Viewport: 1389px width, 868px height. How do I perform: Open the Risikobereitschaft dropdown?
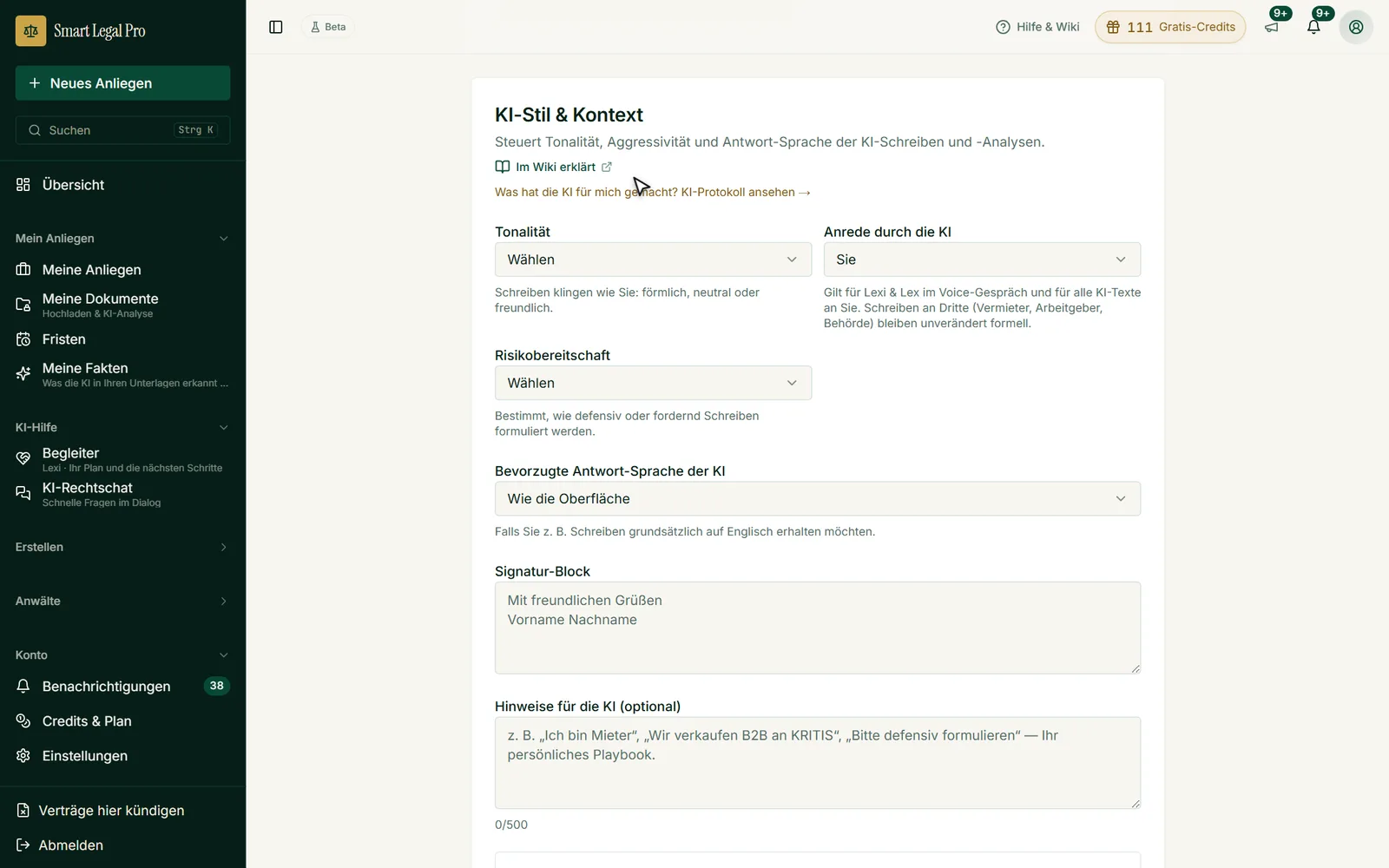(x=653, y=383)
